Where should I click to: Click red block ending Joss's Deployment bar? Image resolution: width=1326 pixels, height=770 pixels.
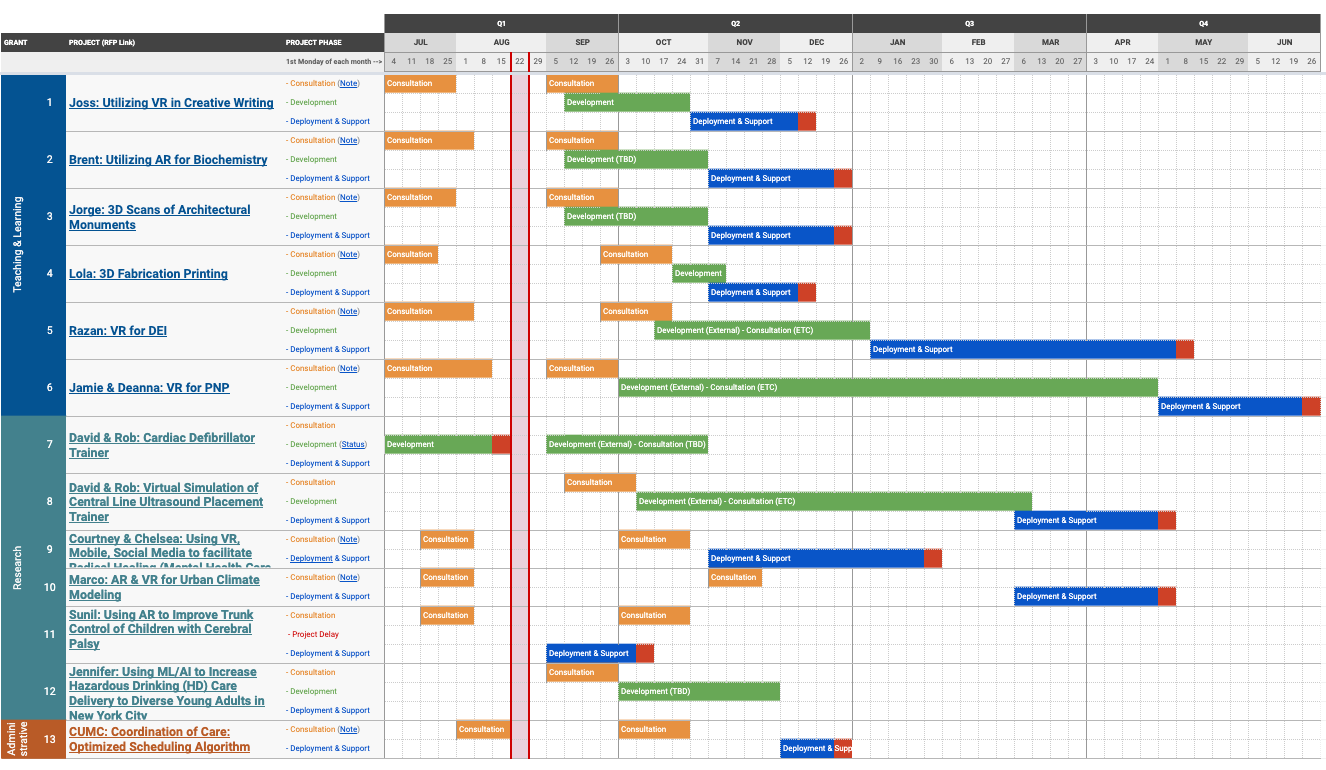tap(807, 121)
